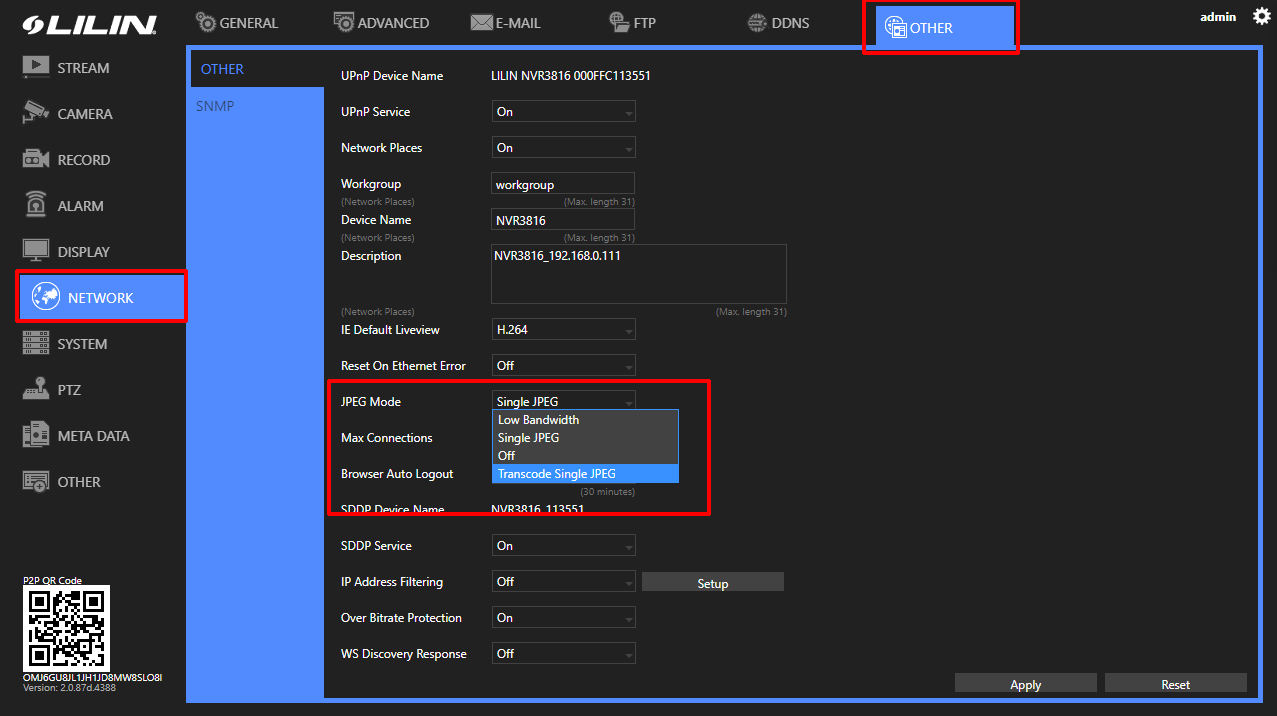The height and width of the screenshot is (716, 1277).
Task: Open the SNMP sub-tab
Action: coord(216,106)
